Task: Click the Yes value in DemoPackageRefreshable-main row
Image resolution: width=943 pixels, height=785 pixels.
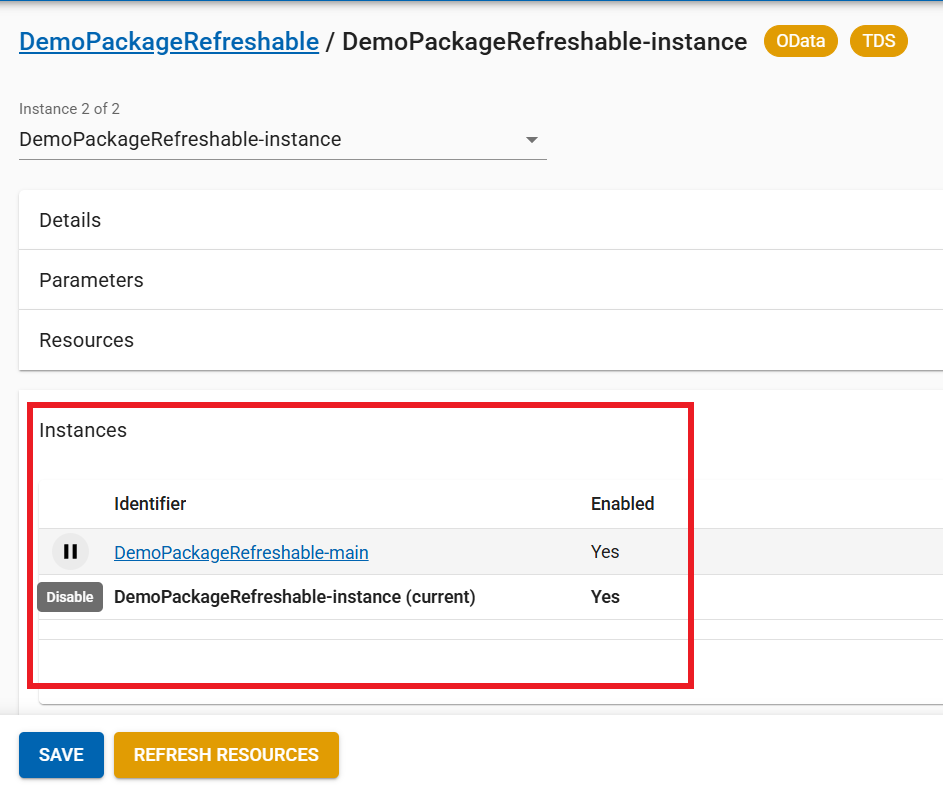Action: 605,552
